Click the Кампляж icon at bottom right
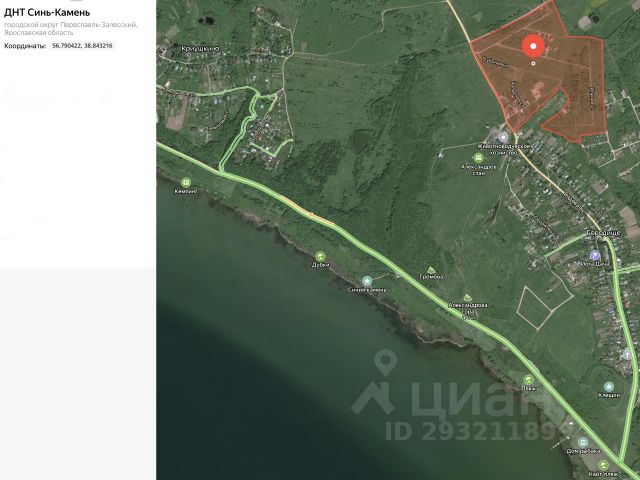The image size is (640, 480). point(602,466)
